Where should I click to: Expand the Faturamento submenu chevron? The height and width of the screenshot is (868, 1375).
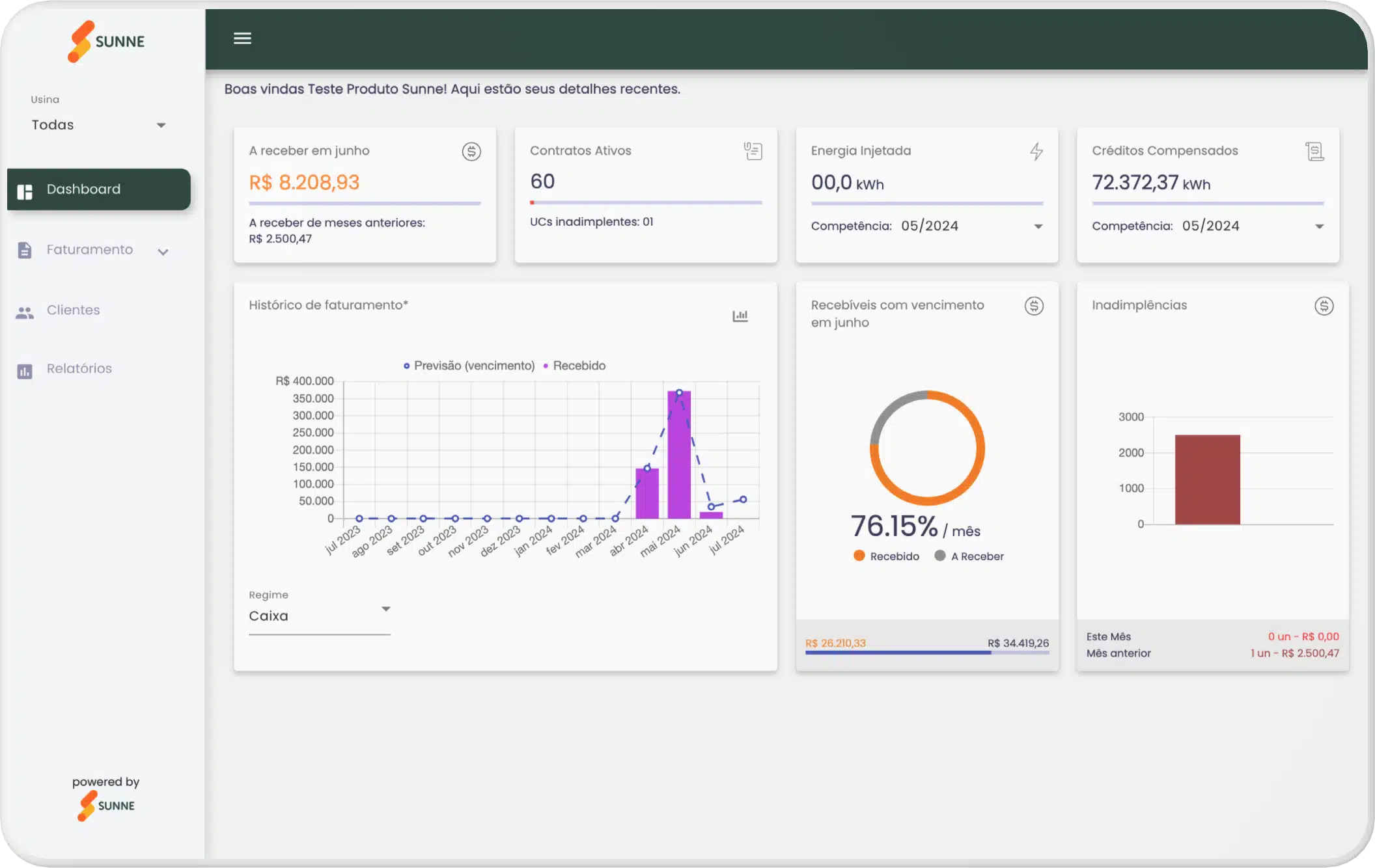point(163,252)
